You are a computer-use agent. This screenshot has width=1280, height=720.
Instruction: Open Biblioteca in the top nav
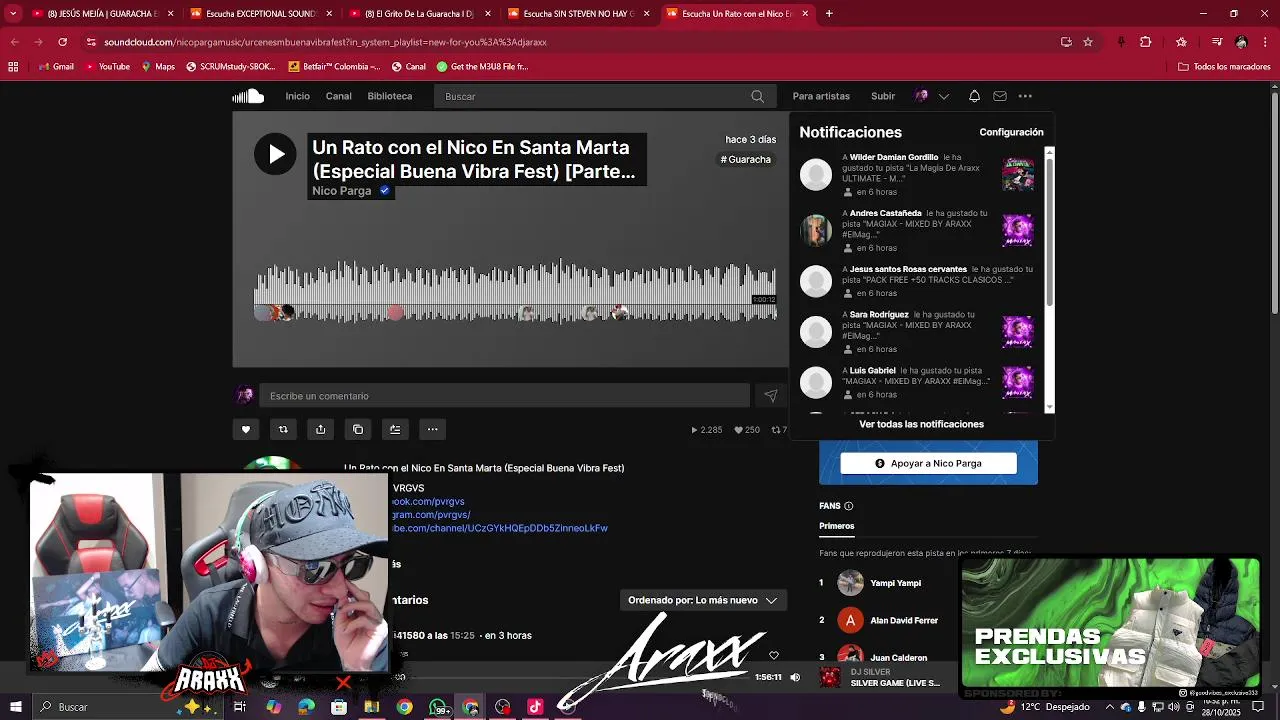click(x=389, y=96)
